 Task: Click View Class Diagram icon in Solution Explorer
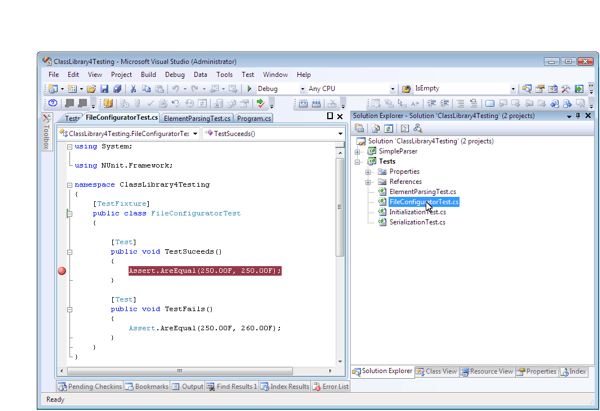click(x=417, y=128)
